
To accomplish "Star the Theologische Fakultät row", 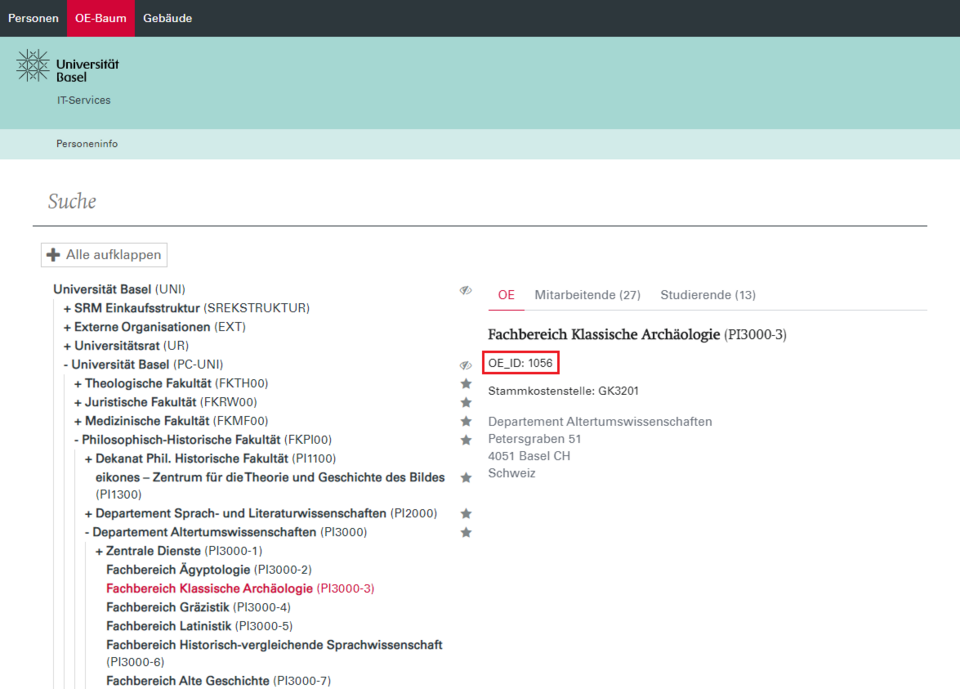I will pyautogui.click(x=466, y=384).
